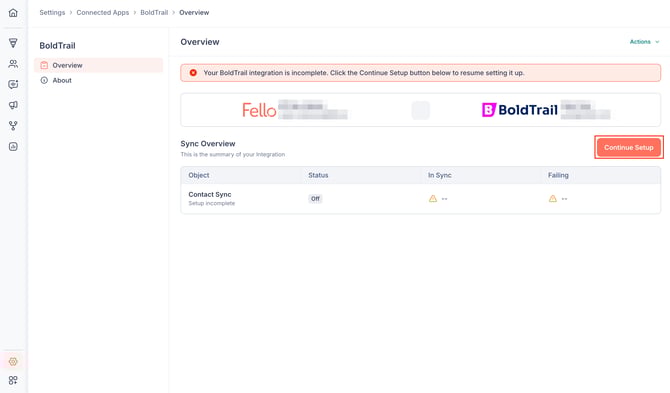Select About in the BoldTrail side menu

coord(98,80)
